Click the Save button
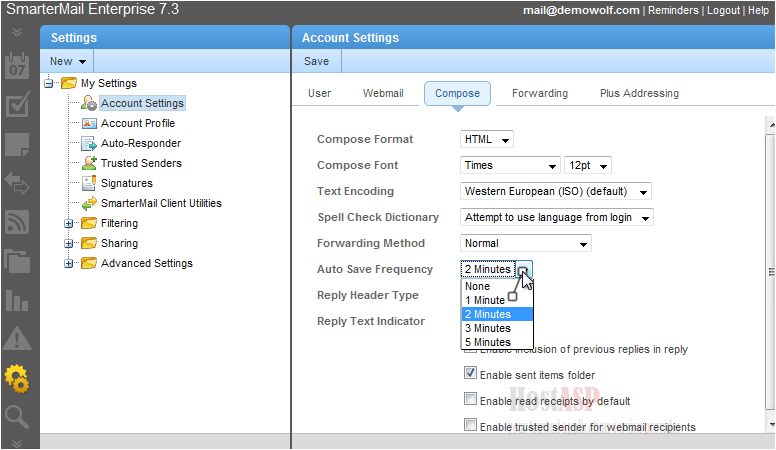Viewport: 776px width, 450px height. (316, 61)
